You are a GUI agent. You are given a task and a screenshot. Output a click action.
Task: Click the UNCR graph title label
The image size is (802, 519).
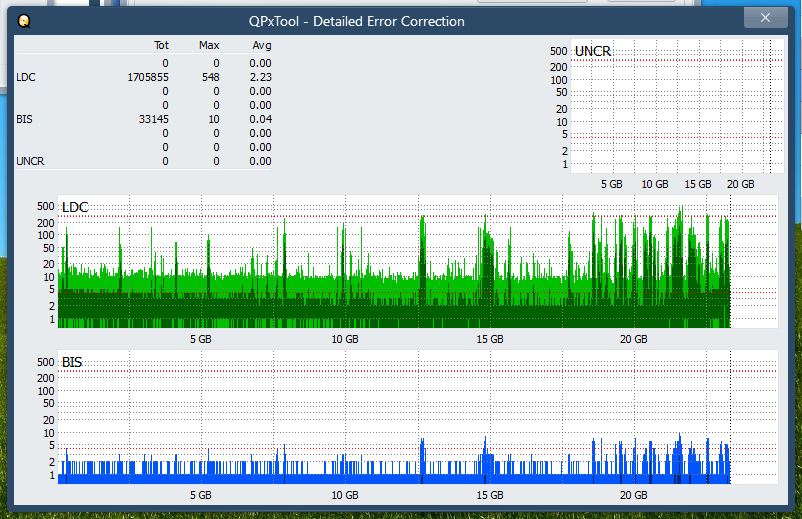[x=593, y=51]
